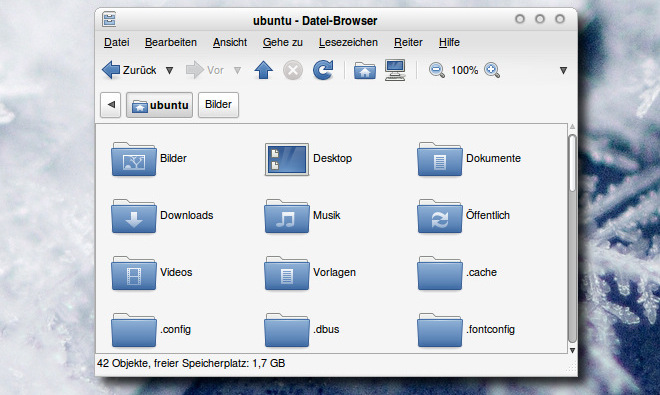
Task: Open the Lesezeichen menu
Action: coord(348,43)
